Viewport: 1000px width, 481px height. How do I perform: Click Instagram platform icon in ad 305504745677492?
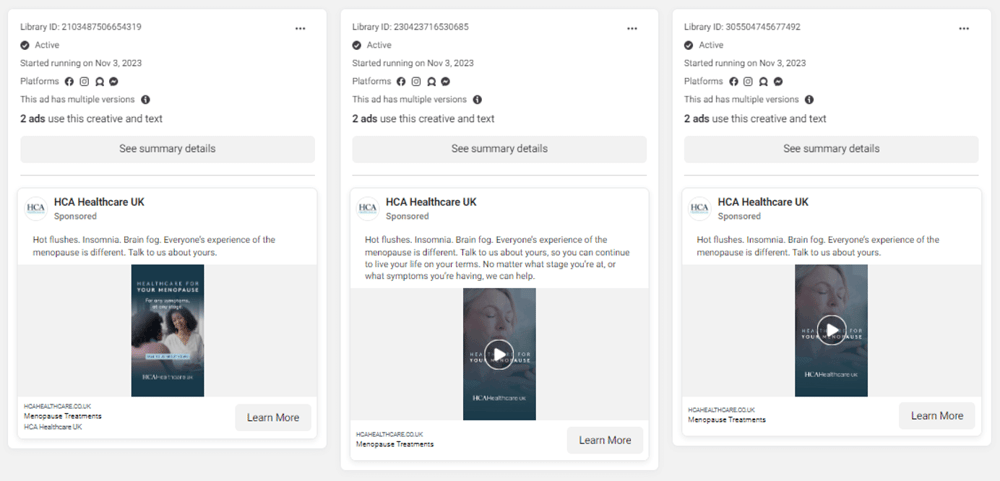point(748,82)
